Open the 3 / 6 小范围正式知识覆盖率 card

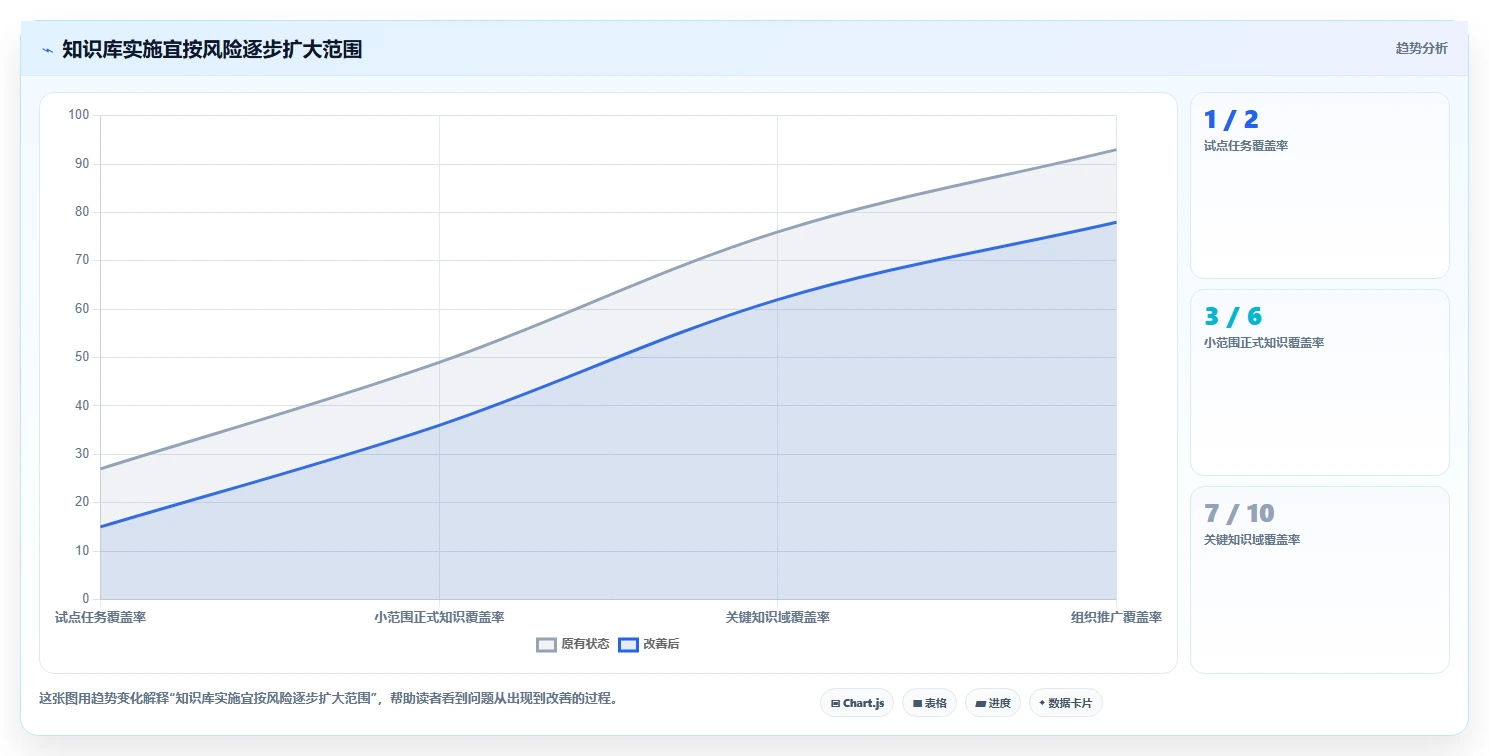point(1319,382)
